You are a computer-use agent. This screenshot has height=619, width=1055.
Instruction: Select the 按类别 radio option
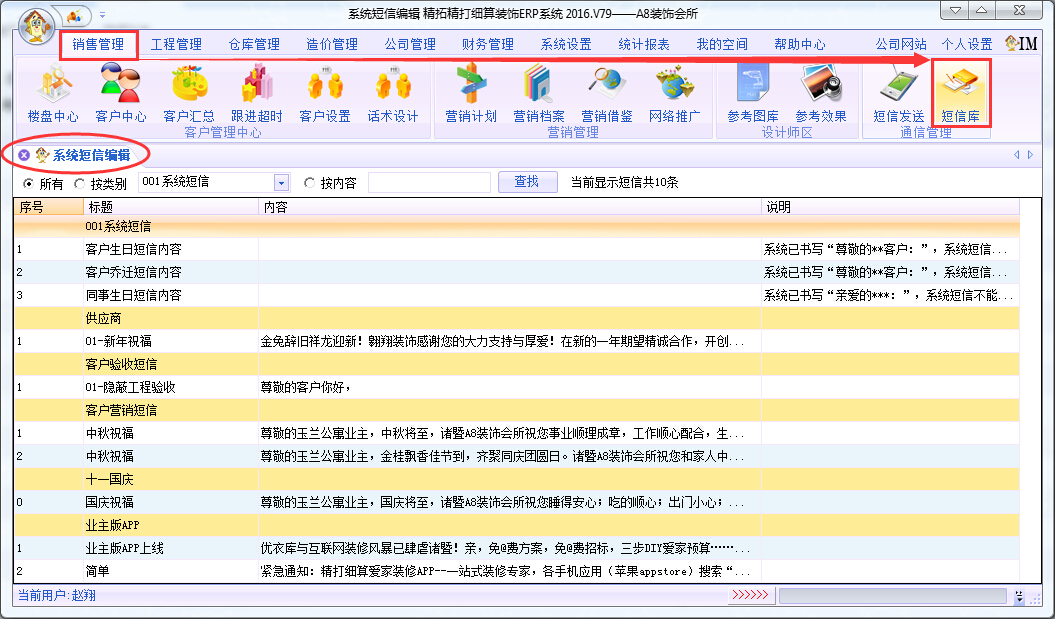(x=80, y=183)
